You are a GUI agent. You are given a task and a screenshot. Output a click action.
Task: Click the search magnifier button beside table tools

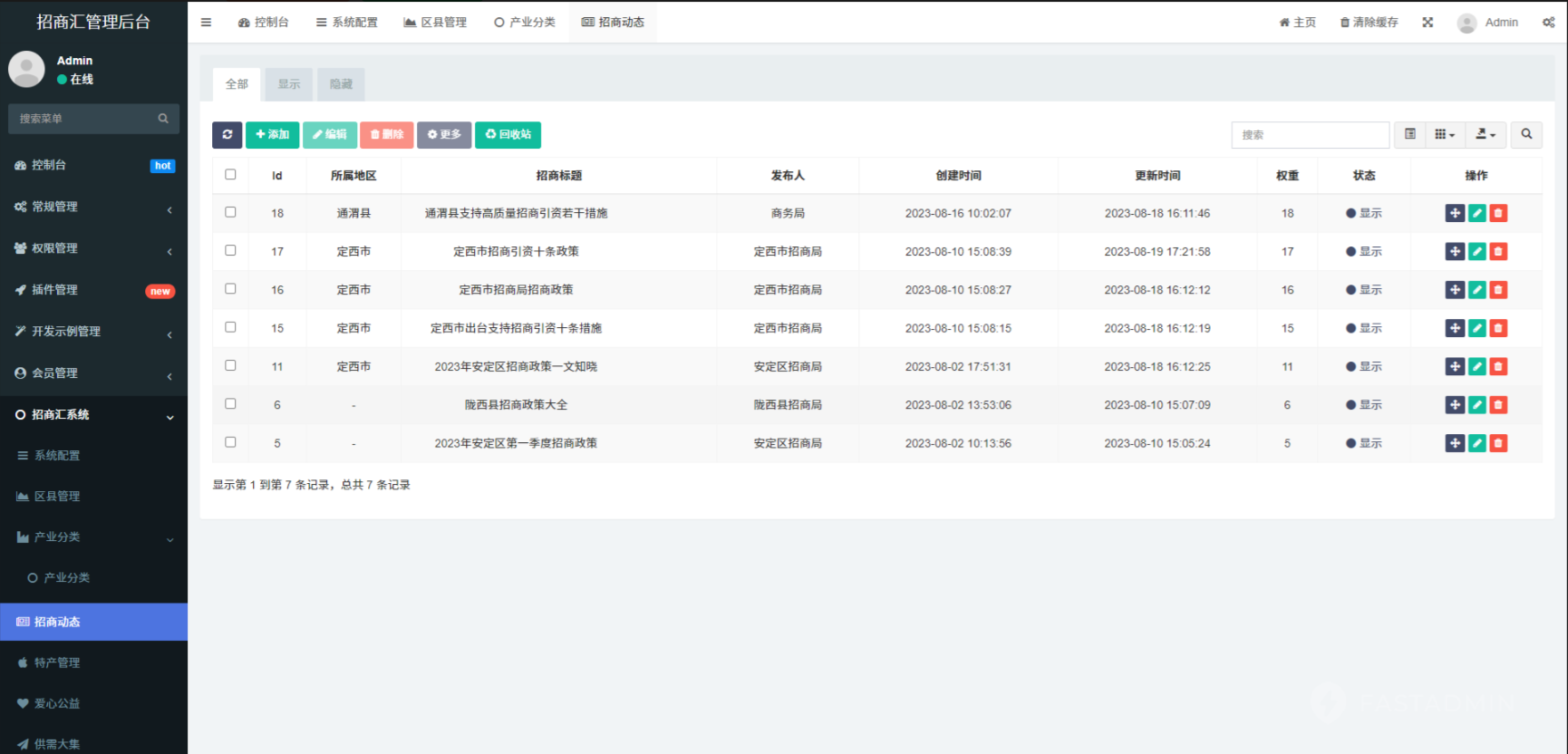(1526, 134)
